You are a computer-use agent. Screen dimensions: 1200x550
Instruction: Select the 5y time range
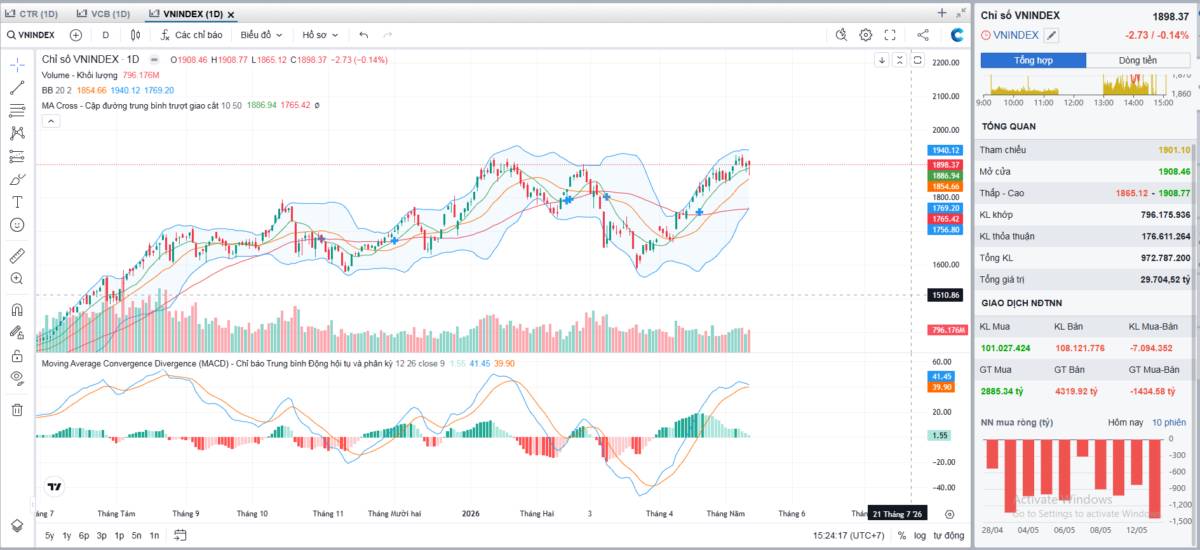(50, 536)
